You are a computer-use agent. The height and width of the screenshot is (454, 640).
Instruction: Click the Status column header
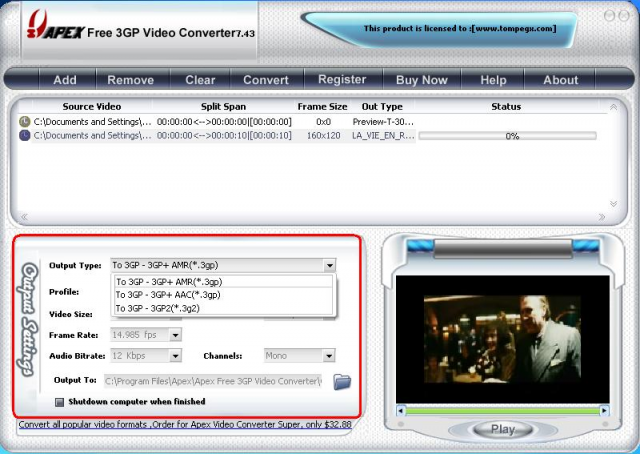pyautogui.click(x=506, y=107)
